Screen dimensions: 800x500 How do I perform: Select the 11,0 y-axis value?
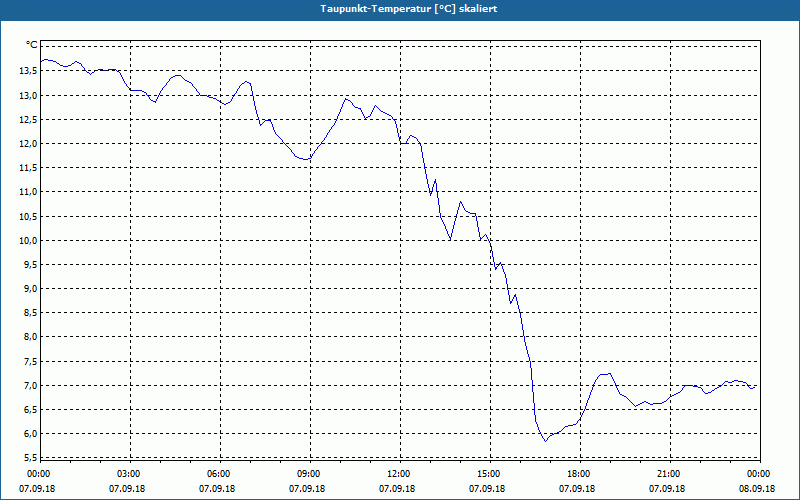pos(28,192)
